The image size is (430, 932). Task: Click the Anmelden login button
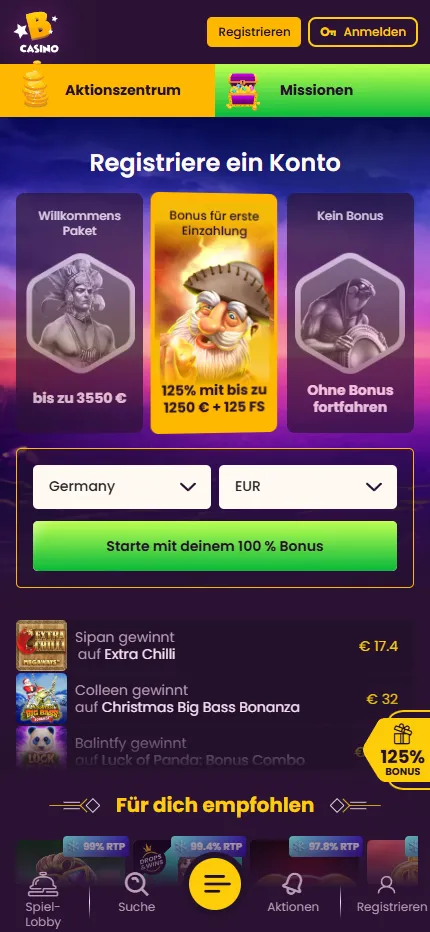pos(363,32)
